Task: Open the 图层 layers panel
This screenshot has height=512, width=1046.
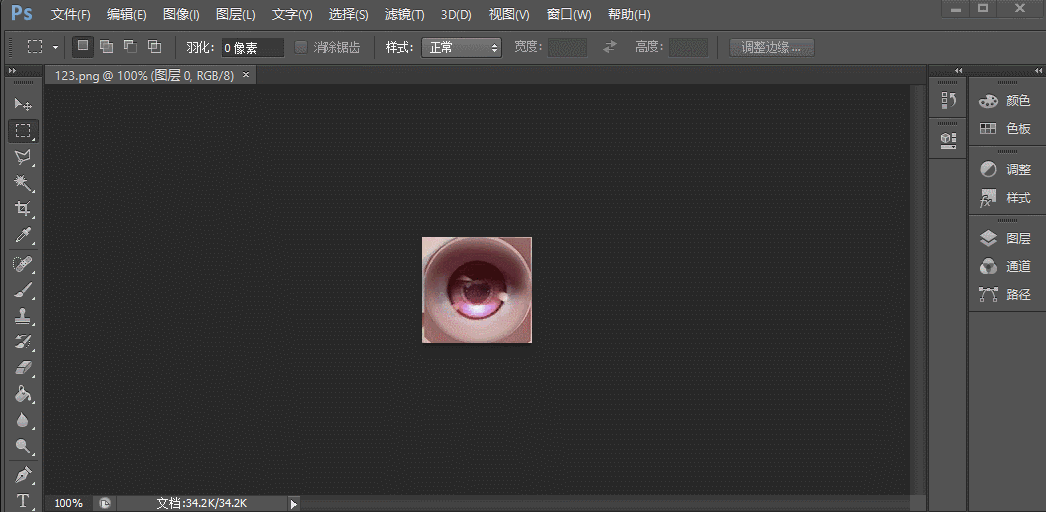Action: click(1006, 238)
